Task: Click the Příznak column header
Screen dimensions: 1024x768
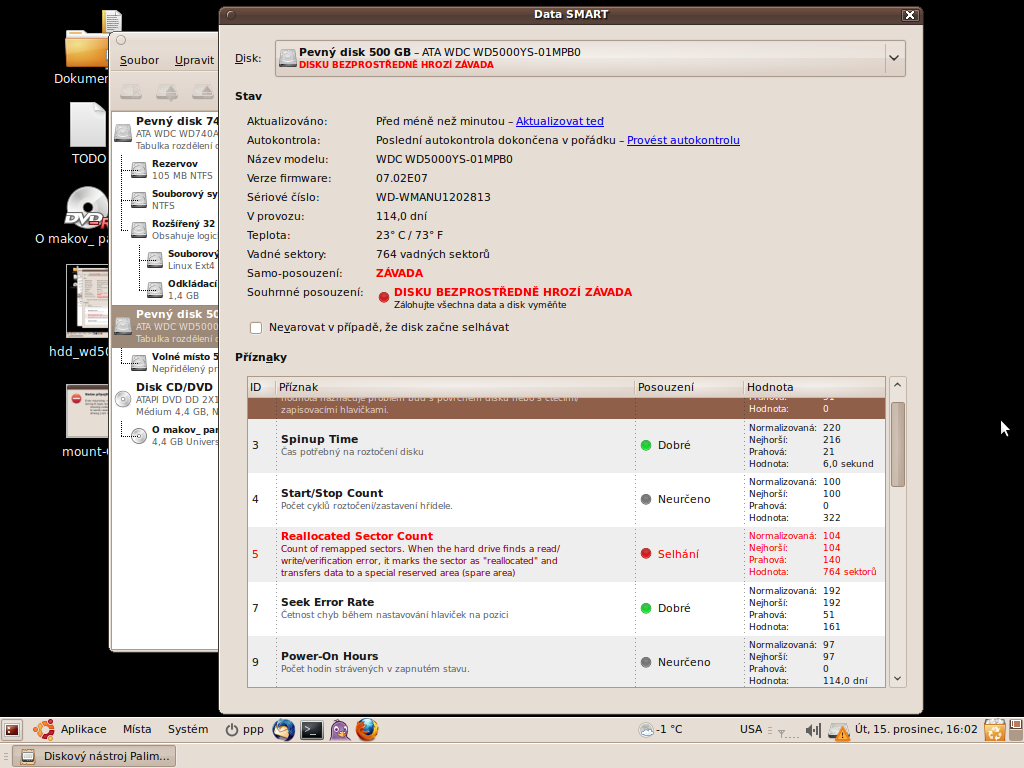Action: pos(455,387)
